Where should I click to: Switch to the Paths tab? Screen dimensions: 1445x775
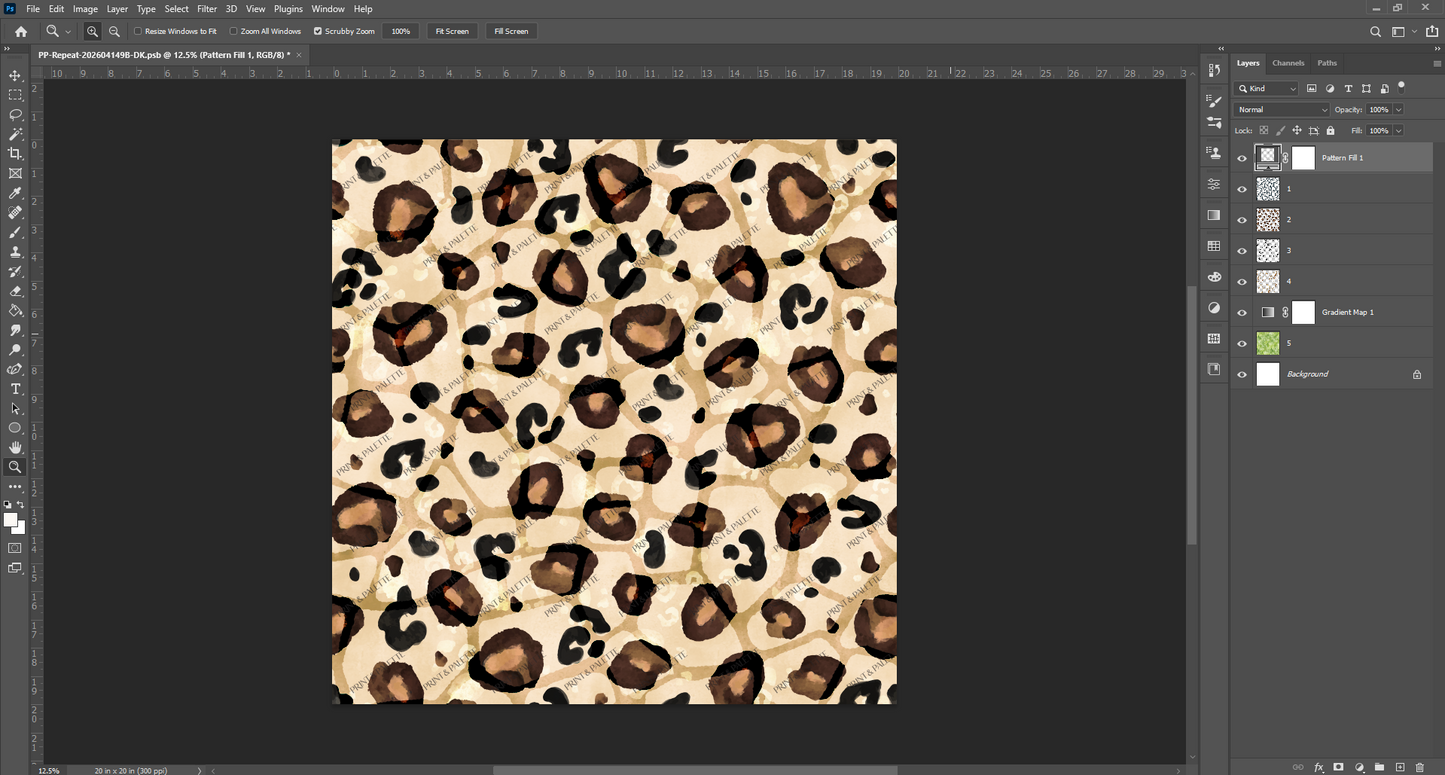click(x=1327, y=63)
